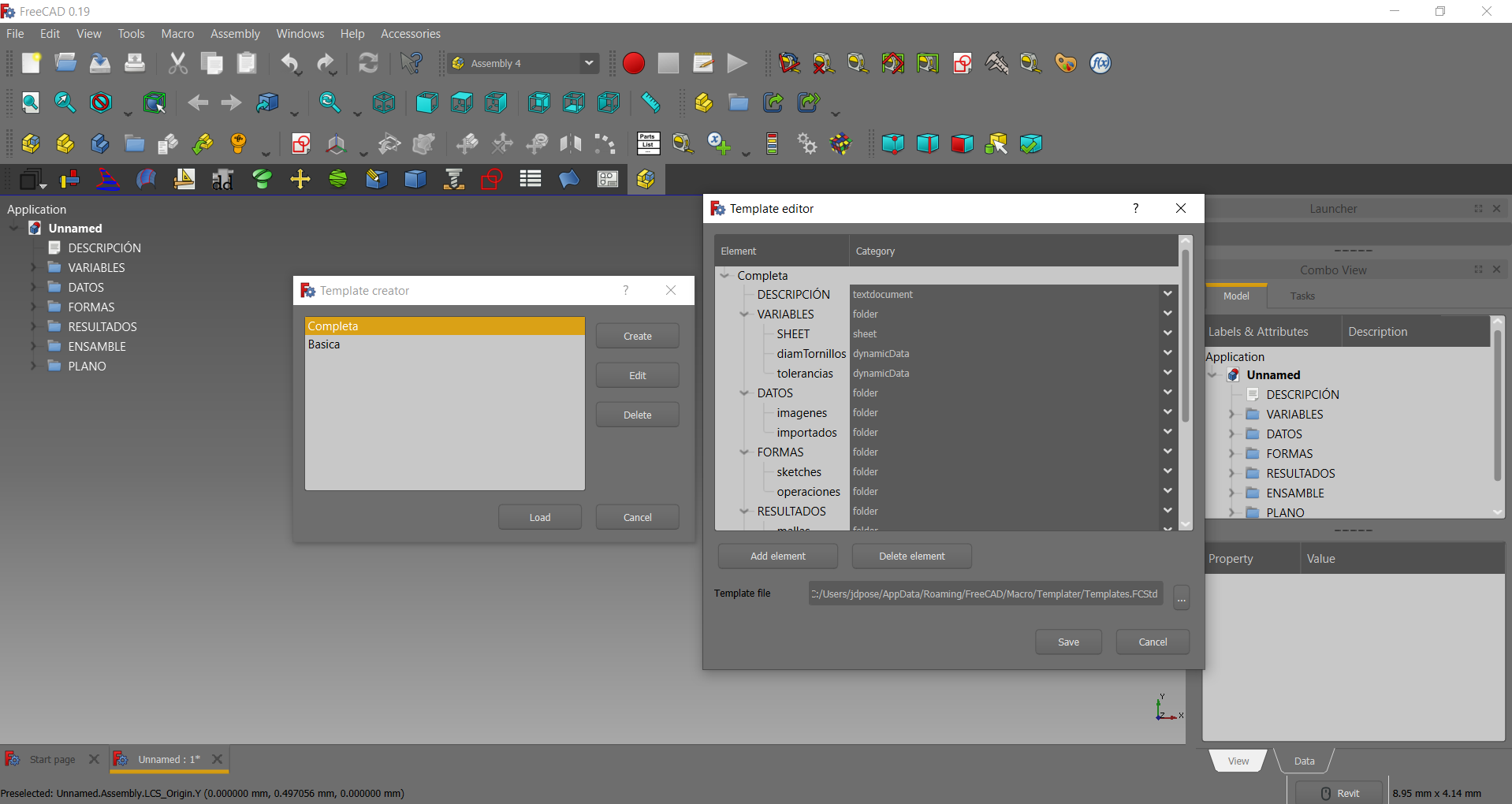Start macro recording with red circle
This screenshot has width=1512, height=804.
[634, 63]
